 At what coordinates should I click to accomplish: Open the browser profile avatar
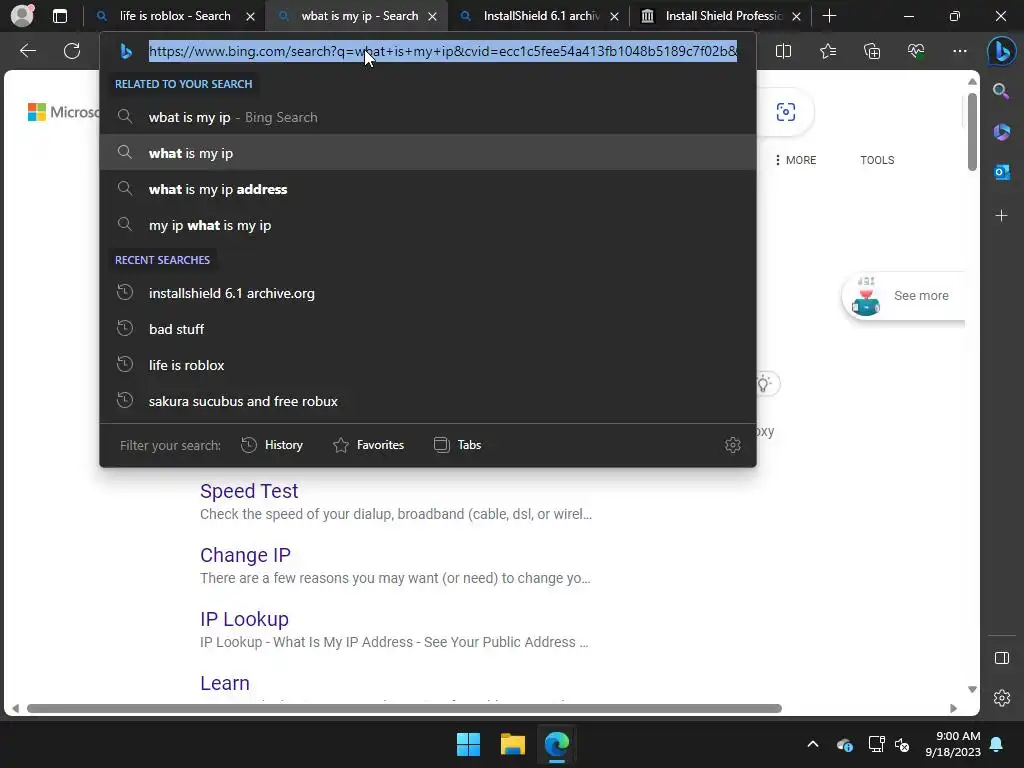(x=22, y=15)
